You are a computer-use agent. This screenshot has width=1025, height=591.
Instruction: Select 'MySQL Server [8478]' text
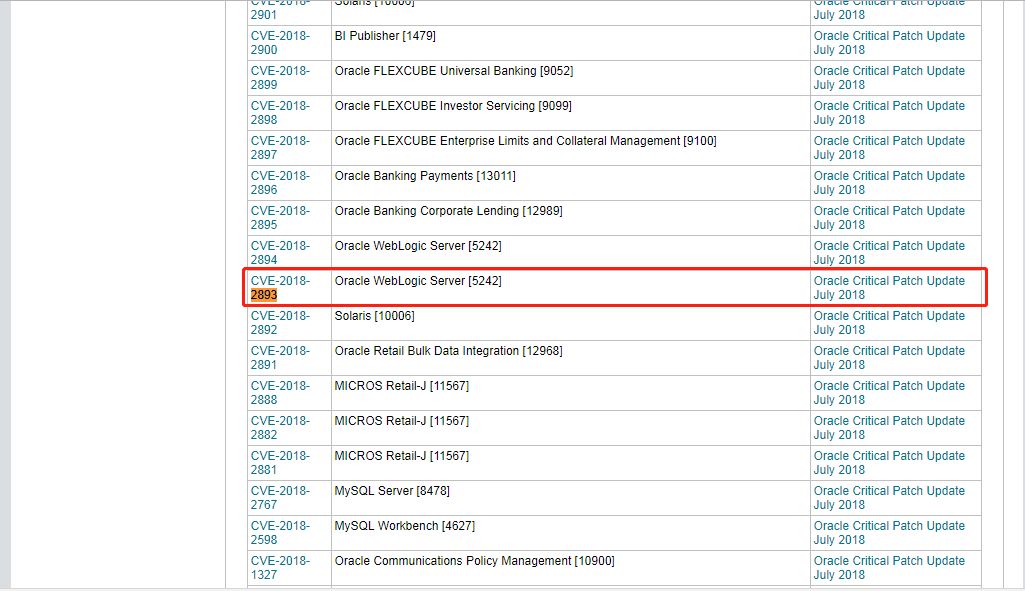[392, 491]
